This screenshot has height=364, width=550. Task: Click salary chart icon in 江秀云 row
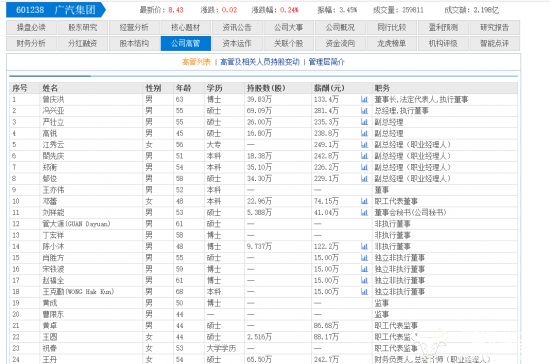(x=364, y=144)
